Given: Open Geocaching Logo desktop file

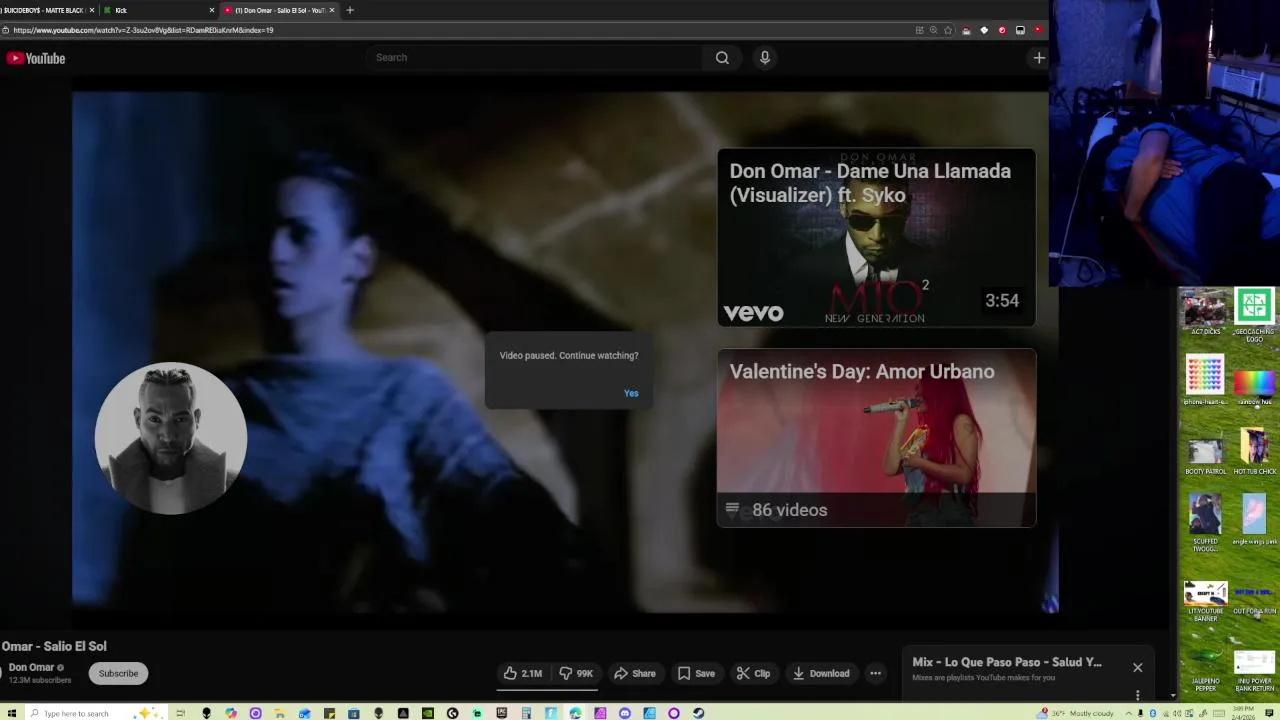Looking at the screenshot, I should point(1254,315).
